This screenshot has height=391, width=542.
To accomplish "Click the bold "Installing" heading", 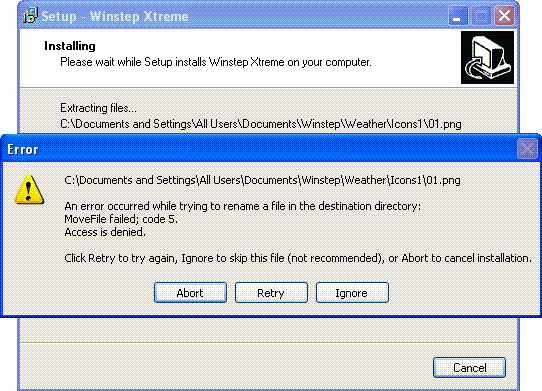I will click(70, 46).
